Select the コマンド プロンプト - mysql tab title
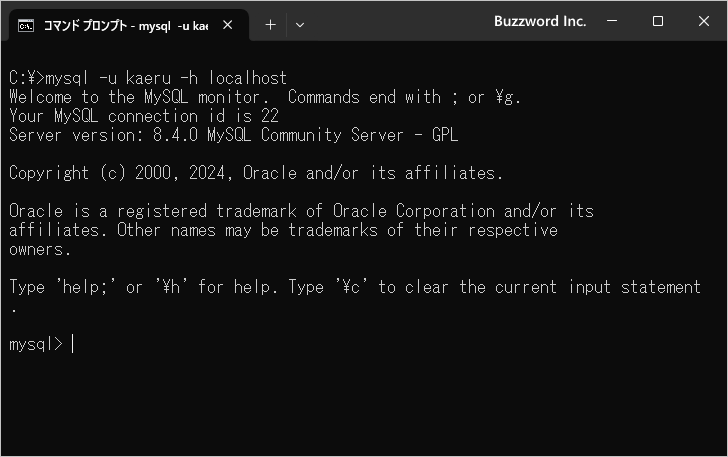This screenshot has height=457, width=728. pyautogui.click(x=126, y=26)
